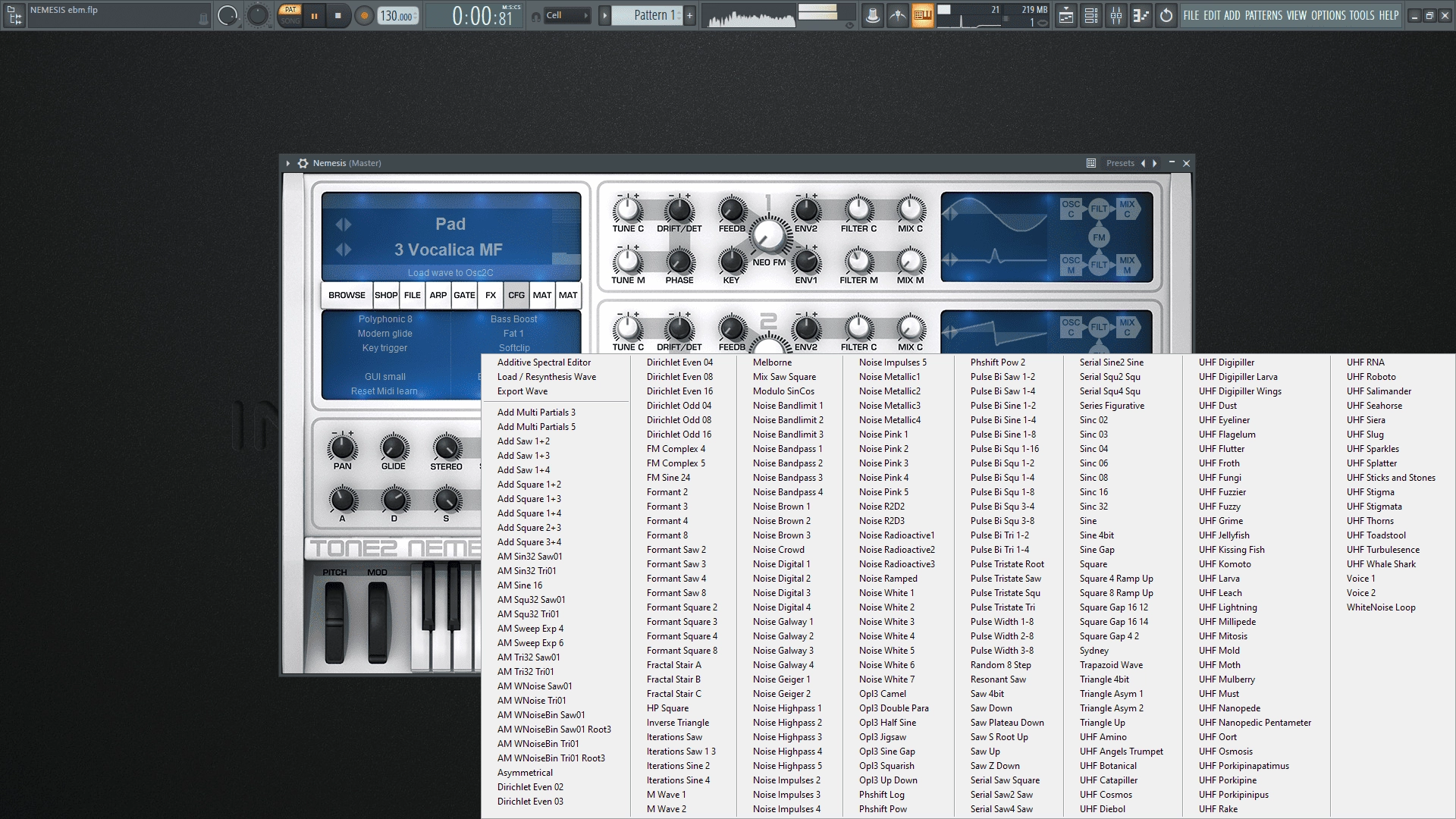Click the oscillator 1 TUNE C knob
This screenshot has height=819, width=1456.
[x=628, y=209]
